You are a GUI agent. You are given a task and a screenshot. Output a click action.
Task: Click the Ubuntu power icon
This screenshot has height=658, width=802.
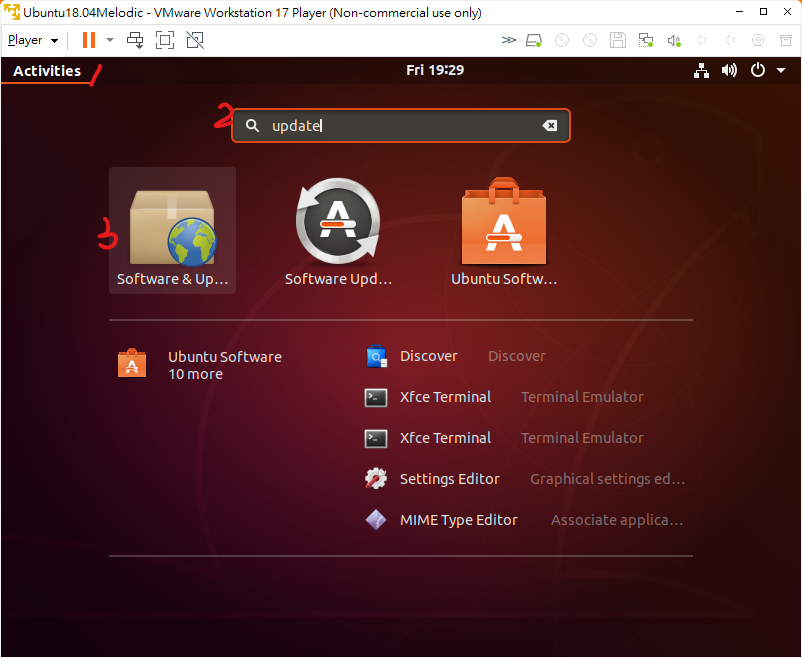[x=758, y=70]
